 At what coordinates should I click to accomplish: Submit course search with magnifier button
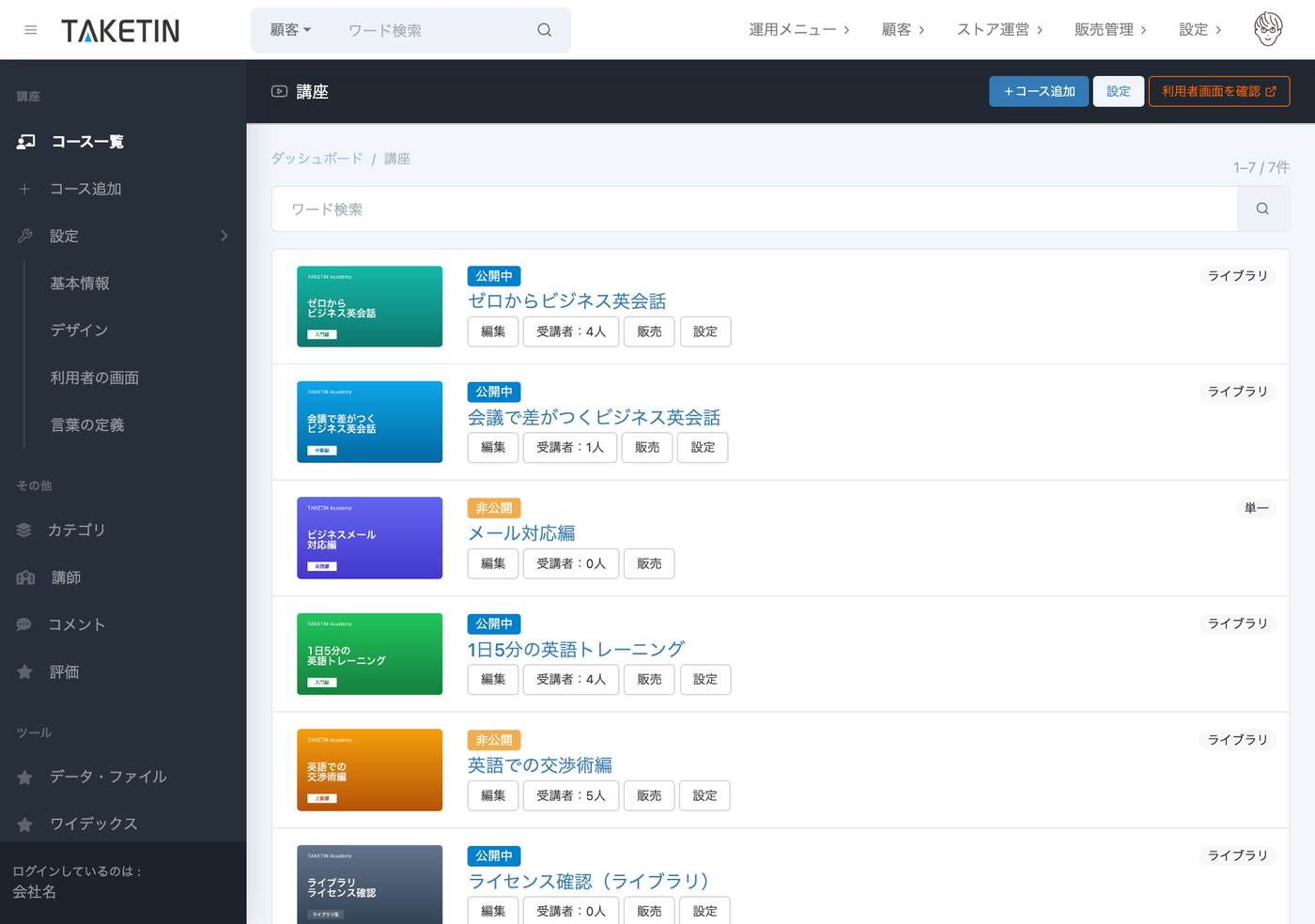pyautogui.click(x=1262, y=208)
